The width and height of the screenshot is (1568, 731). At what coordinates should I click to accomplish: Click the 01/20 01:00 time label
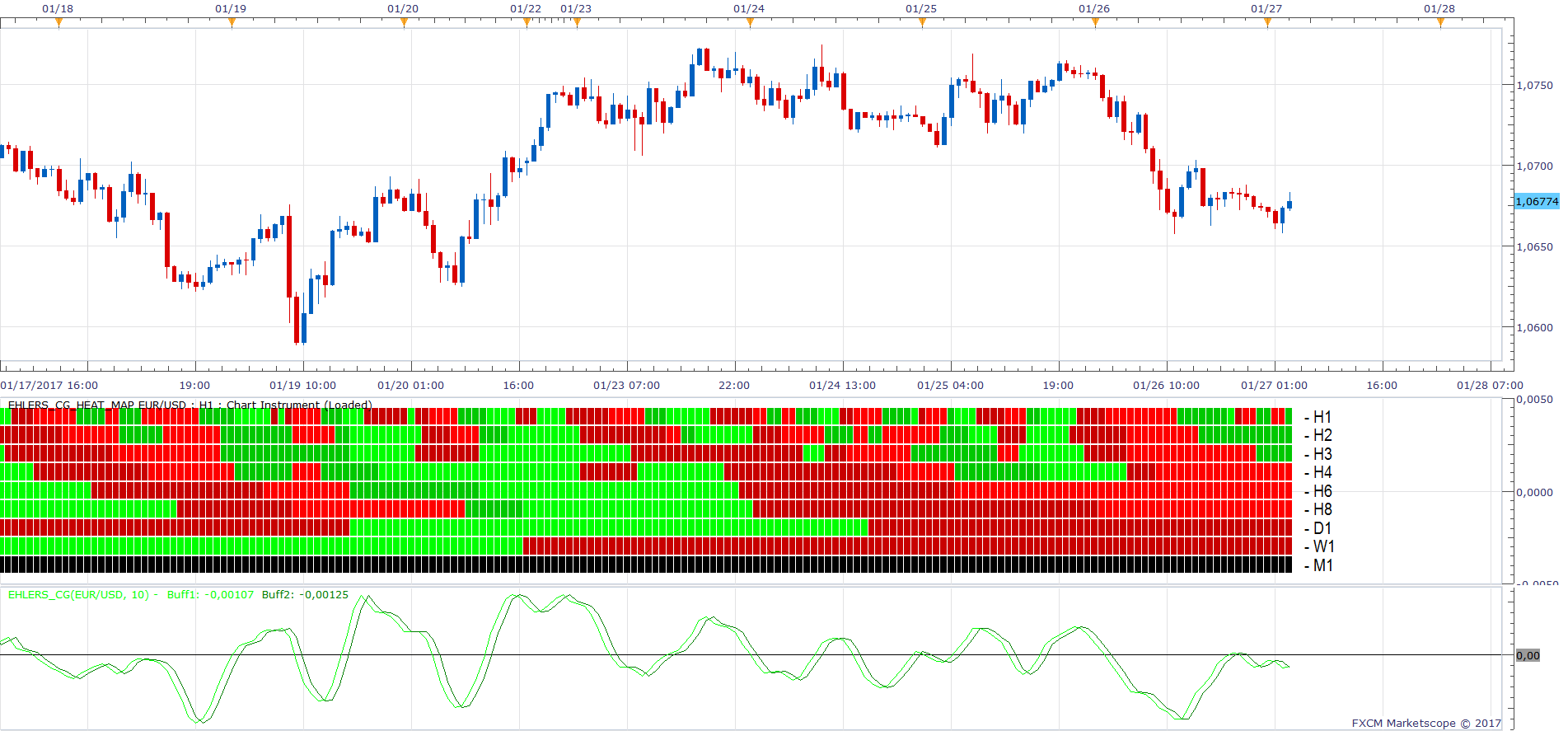410,385
